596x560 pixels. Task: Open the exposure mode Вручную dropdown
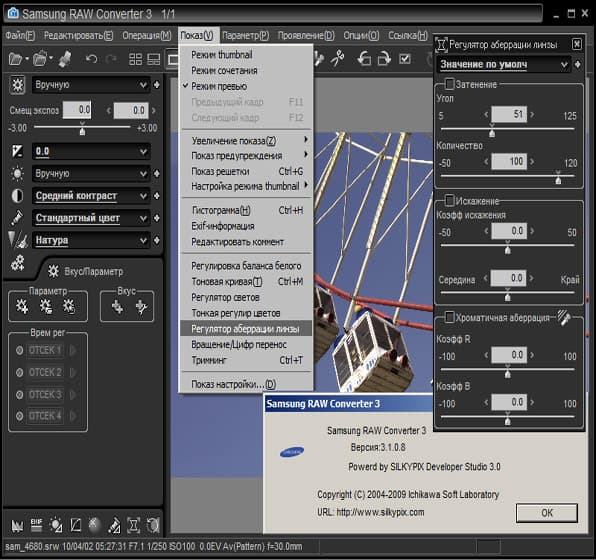pos(91,85)
